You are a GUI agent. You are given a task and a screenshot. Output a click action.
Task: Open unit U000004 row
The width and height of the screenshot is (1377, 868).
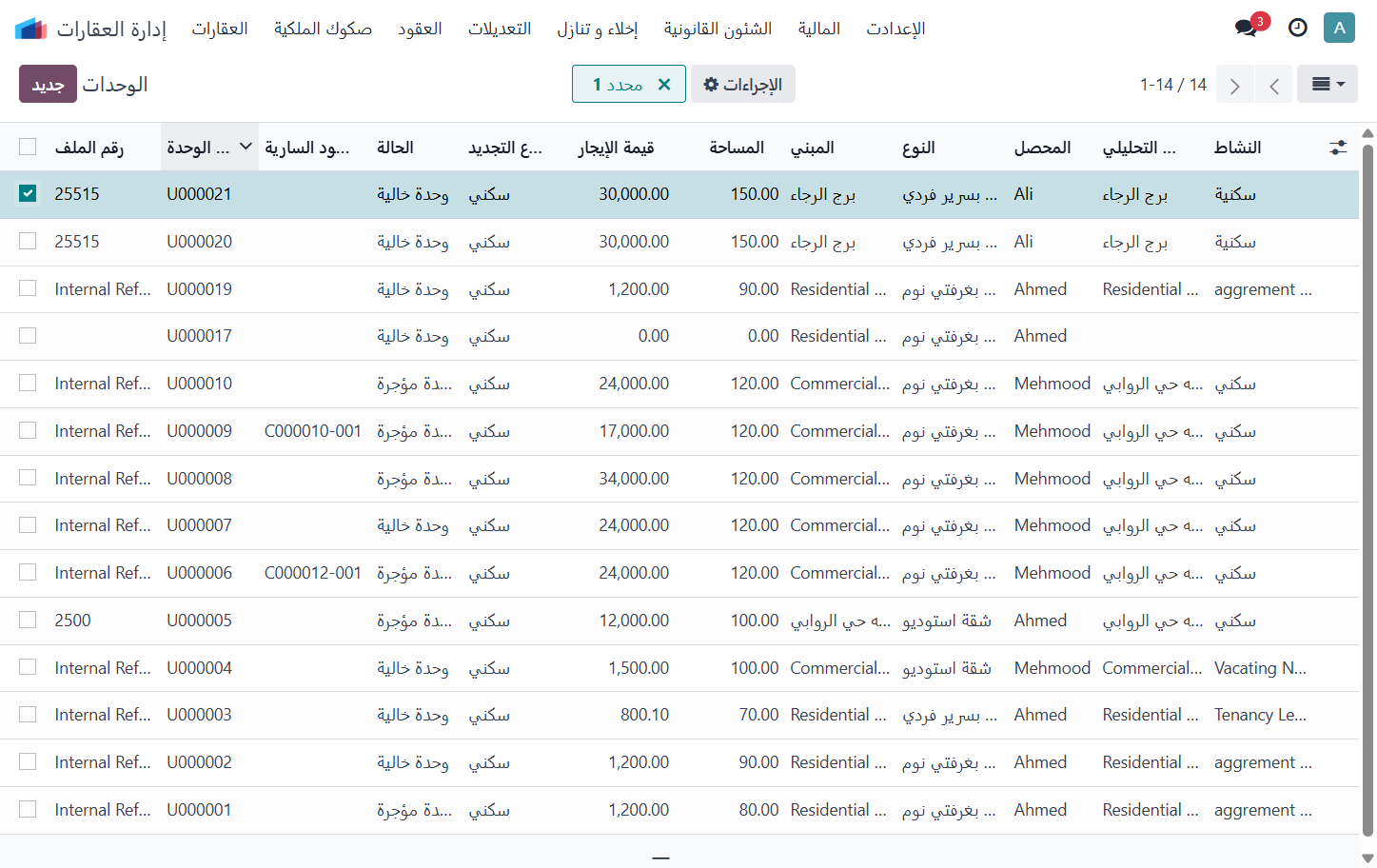(679, 667)
